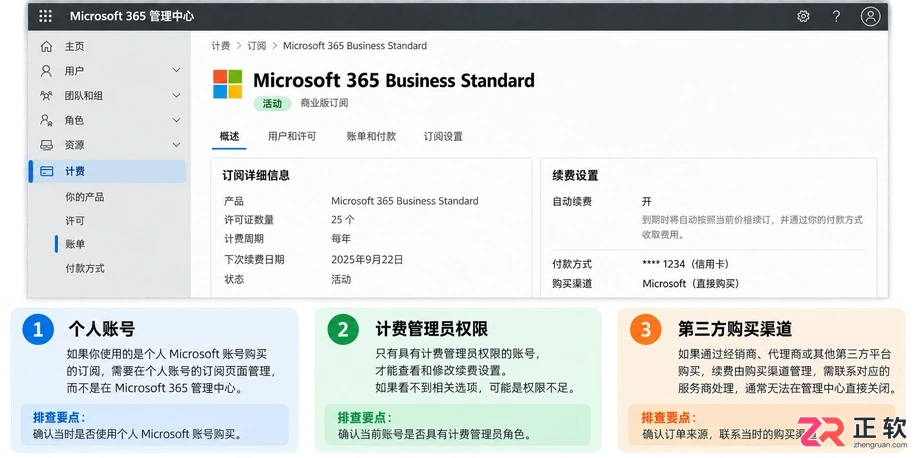Click the 状态 row value 活动
The image size is (916, 458).
click(341, 279)
